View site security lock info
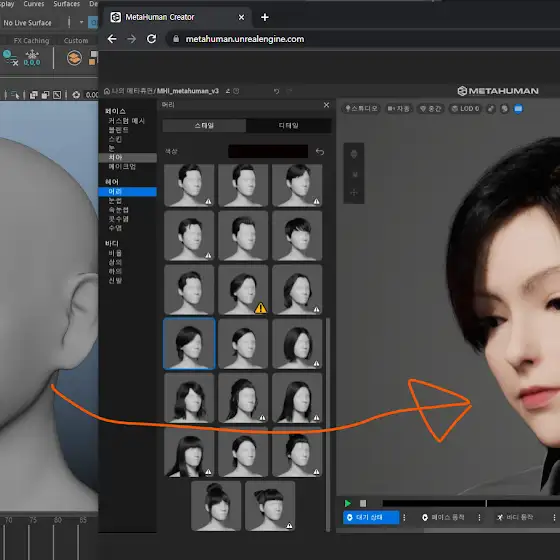560x560 pixels. pyautogui.click(x=176, y=39)
